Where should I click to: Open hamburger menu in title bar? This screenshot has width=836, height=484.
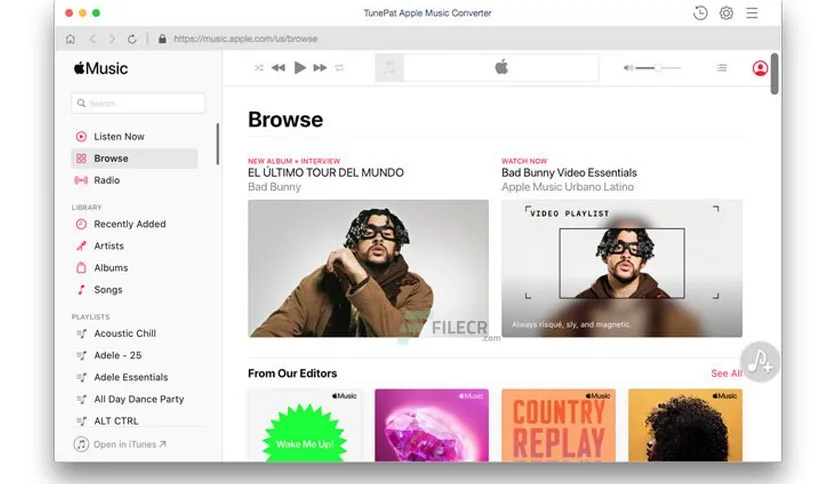[x=752, y=13]
